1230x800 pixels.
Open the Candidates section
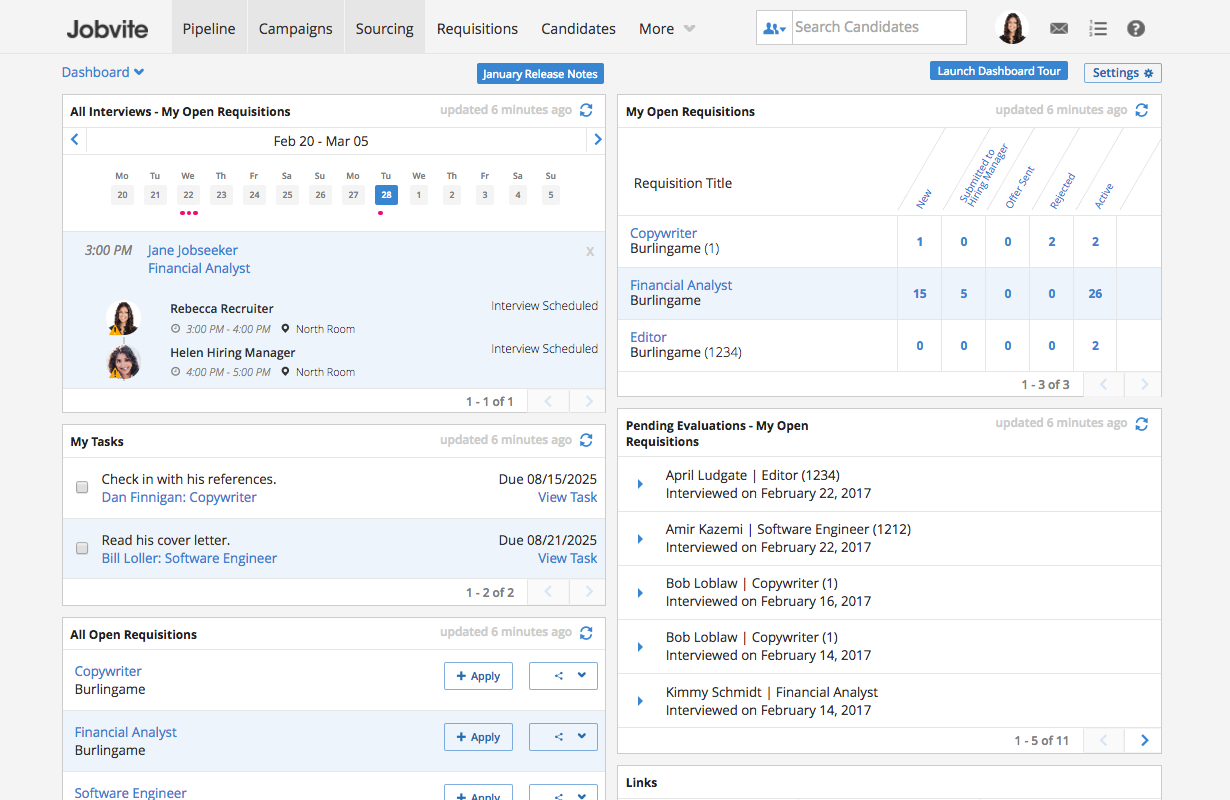[578, 28]
